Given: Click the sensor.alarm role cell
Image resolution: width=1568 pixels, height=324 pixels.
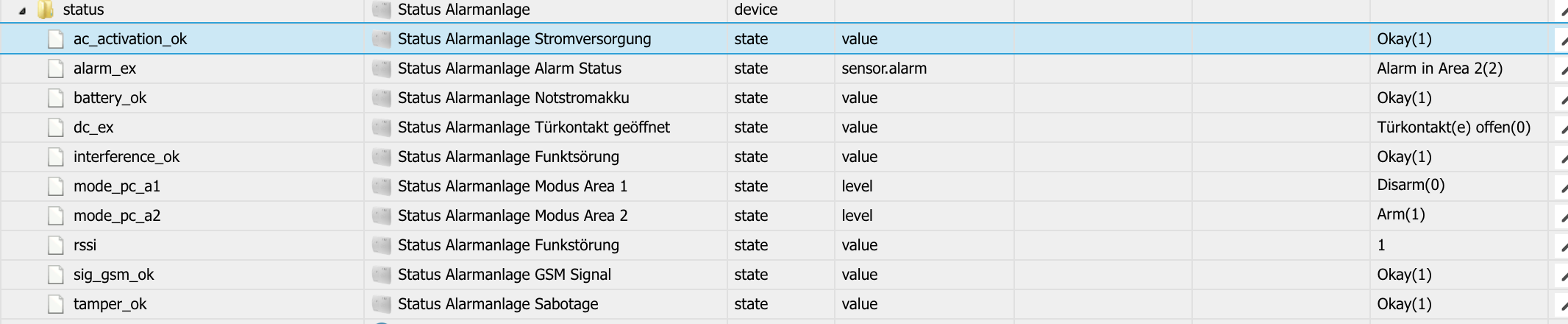Looking at the screenshot, I should click(884, 68).
